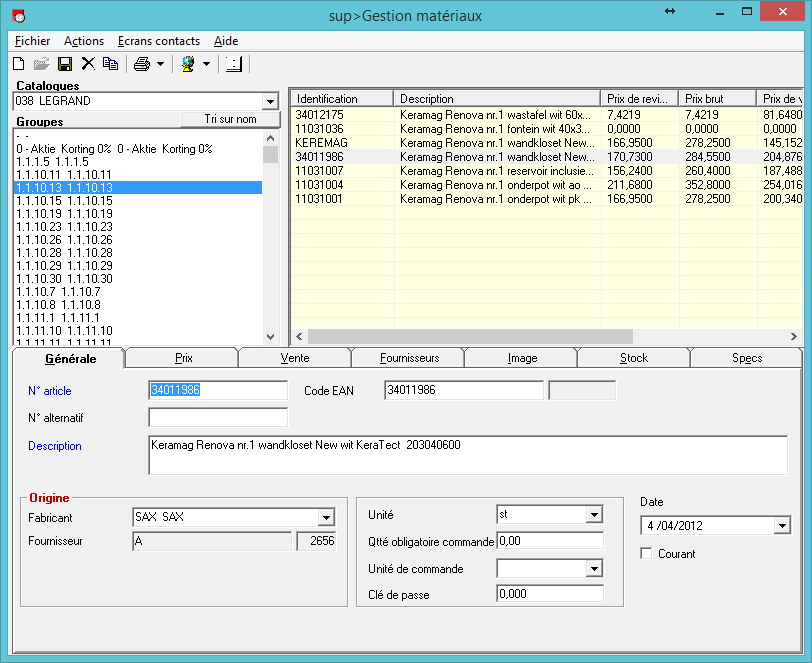
Task: Select table row 11031001
Action: (x=547, y=198)
